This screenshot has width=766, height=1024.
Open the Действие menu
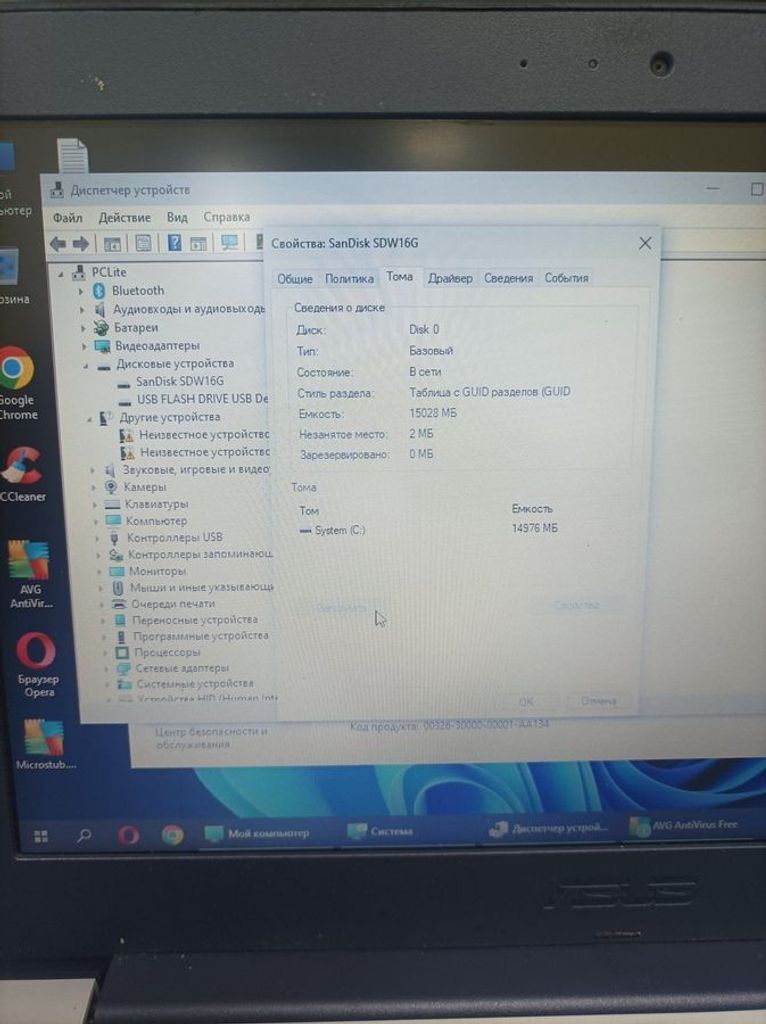[x=124, y=217]
